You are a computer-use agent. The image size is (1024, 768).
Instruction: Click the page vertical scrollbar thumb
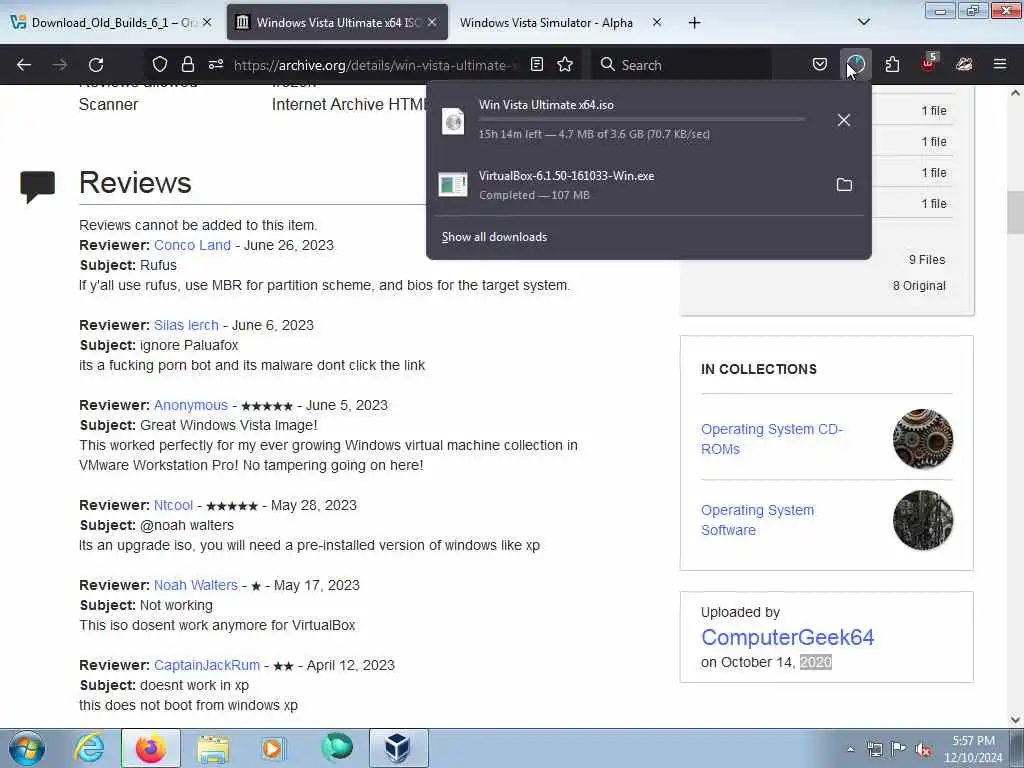(x=1015, y=212)
